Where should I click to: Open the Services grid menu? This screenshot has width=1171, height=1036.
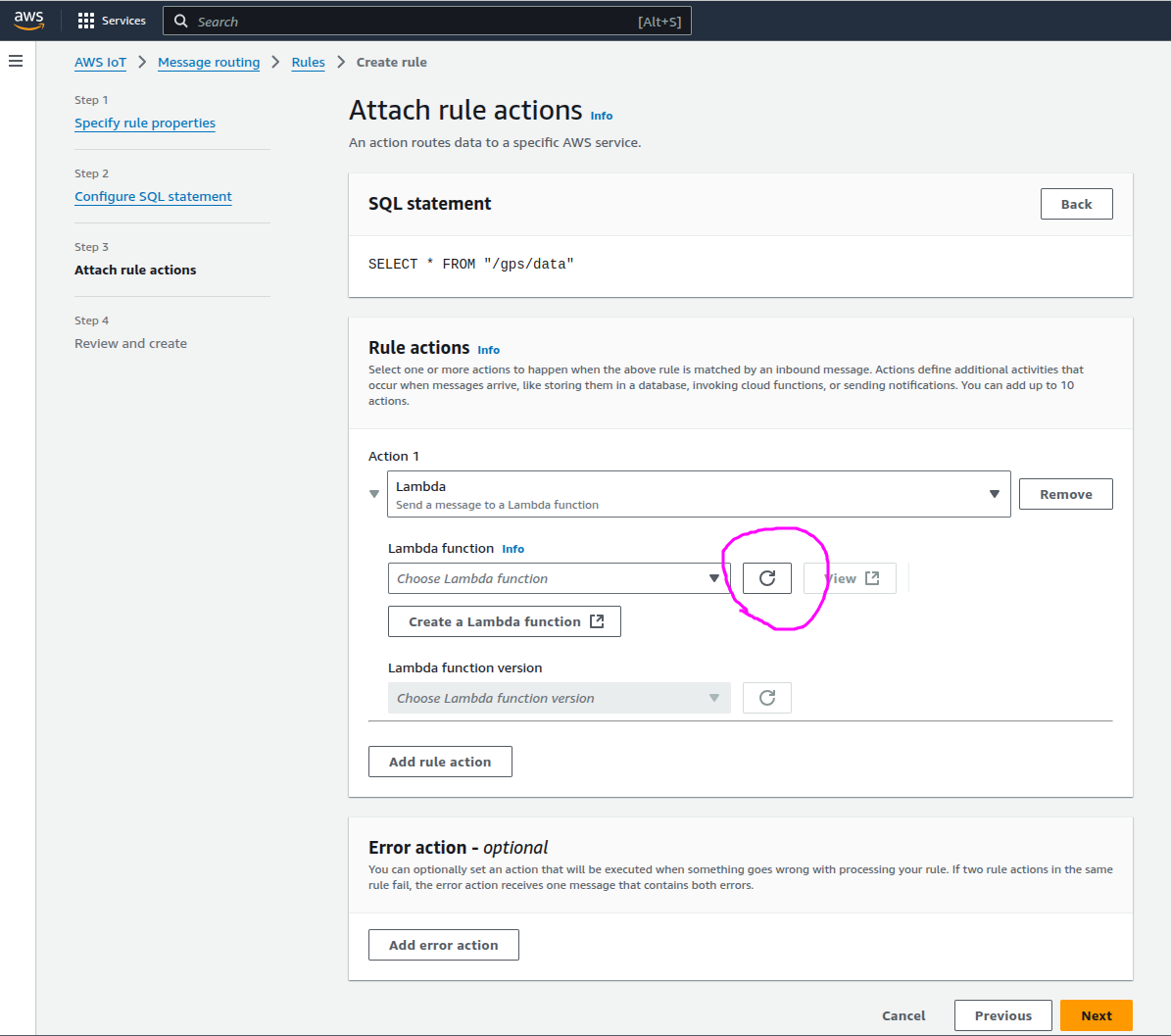(x=111, y=21)
